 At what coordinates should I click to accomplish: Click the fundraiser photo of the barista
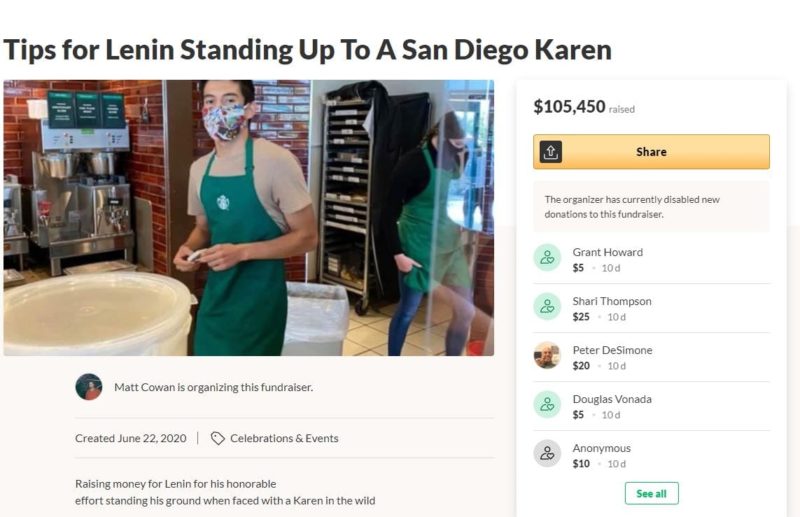point(248,218)
